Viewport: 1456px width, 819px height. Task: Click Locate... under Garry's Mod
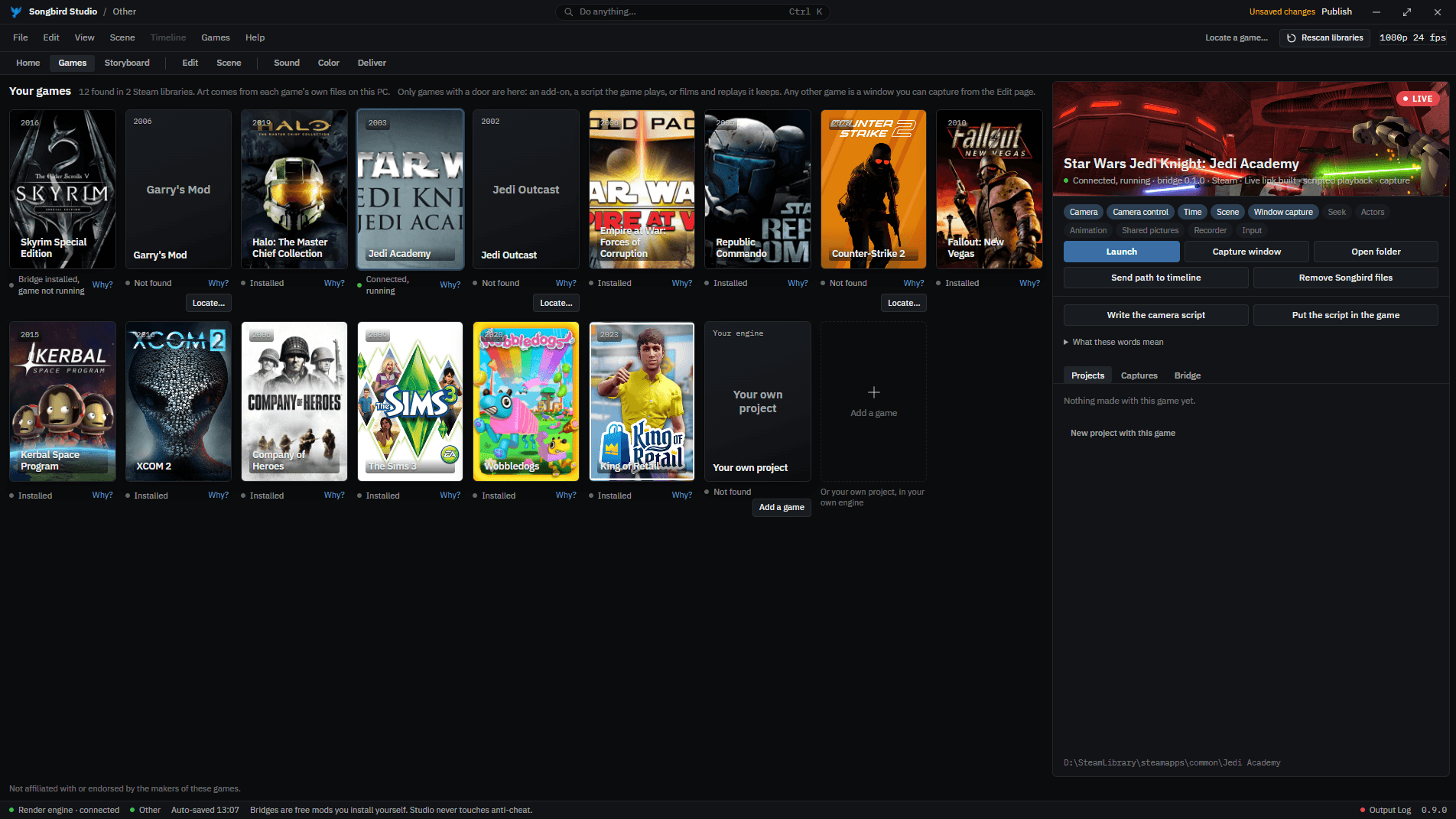[x=209, y=303]
